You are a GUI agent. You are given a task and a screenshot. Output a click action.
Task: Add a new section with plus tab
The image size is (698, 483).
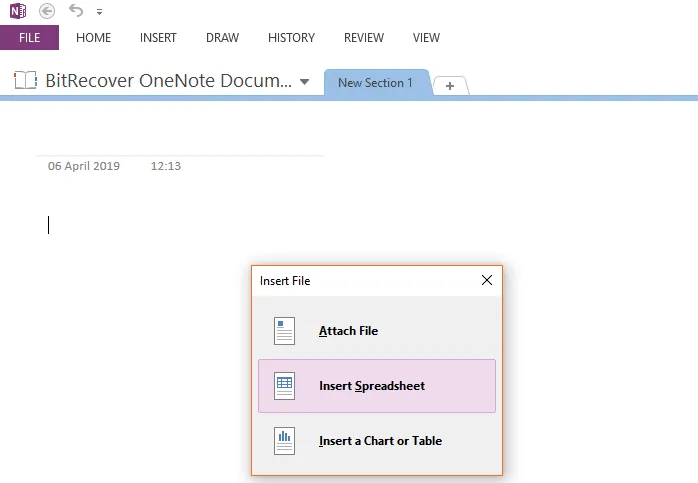coord(450,86)
